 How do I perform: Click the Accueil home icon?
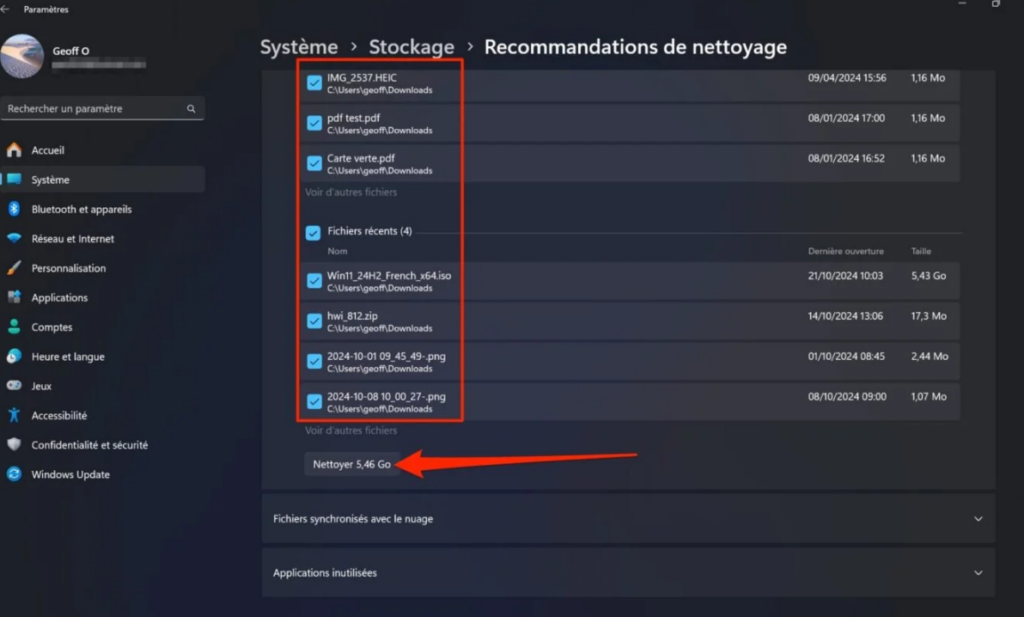coord(14,150)
